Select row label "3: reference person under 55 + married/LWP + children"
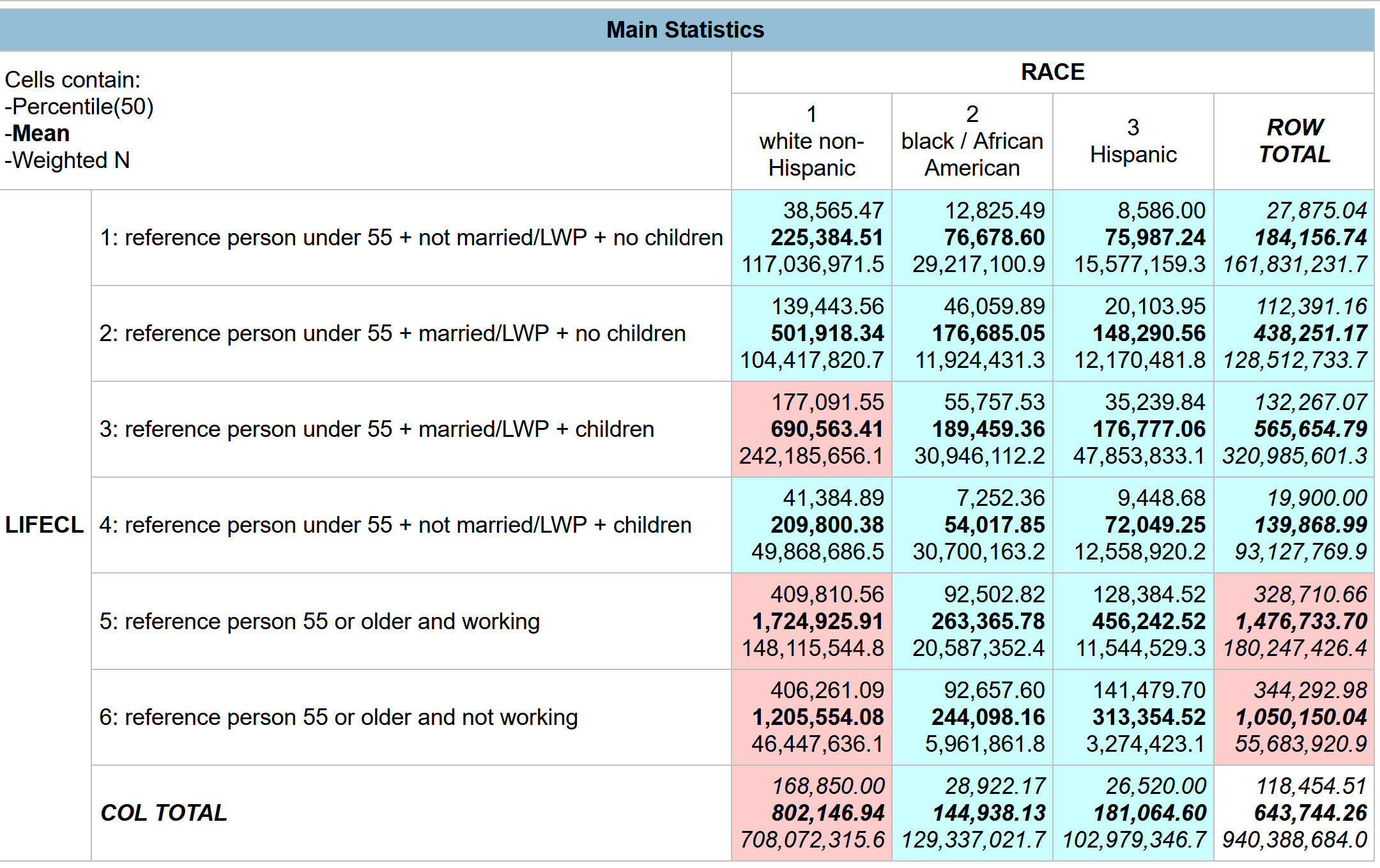 (x=377, y=429)
